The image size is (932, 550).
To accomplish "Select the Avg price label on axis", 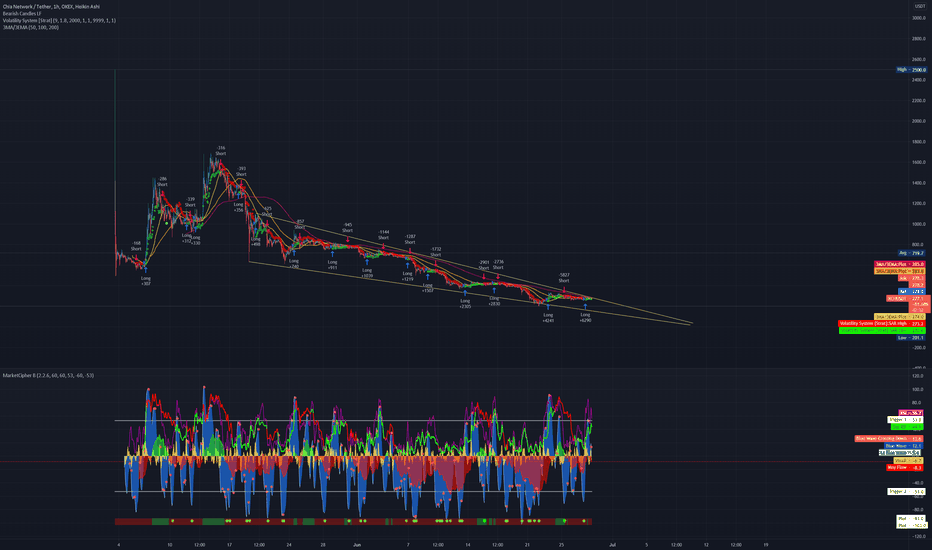I will pyautogui.click(x=911, y=253).
